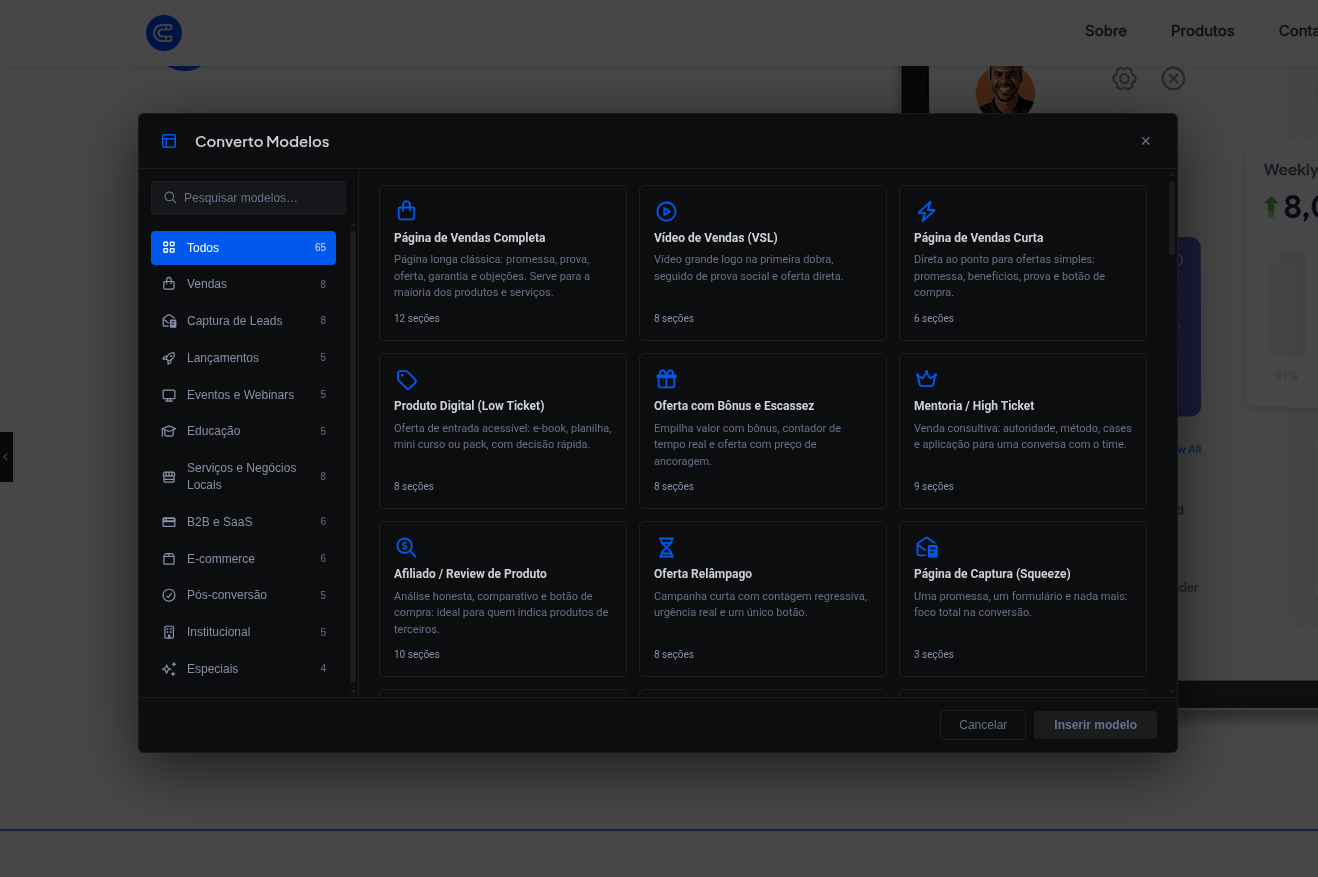Open the gear settings icon behind the dialog
This screenshot has height=877, width=1318.
1124,78
